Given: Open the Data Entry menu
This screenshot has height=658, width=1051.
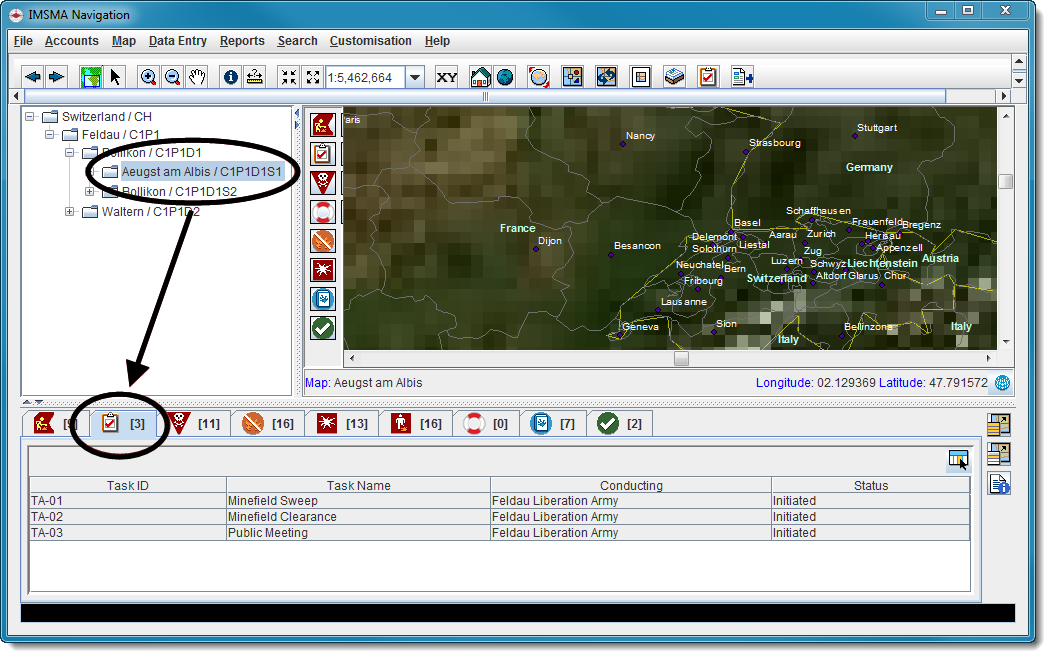Looking at the screenshot, I should [x=177, y=41].
